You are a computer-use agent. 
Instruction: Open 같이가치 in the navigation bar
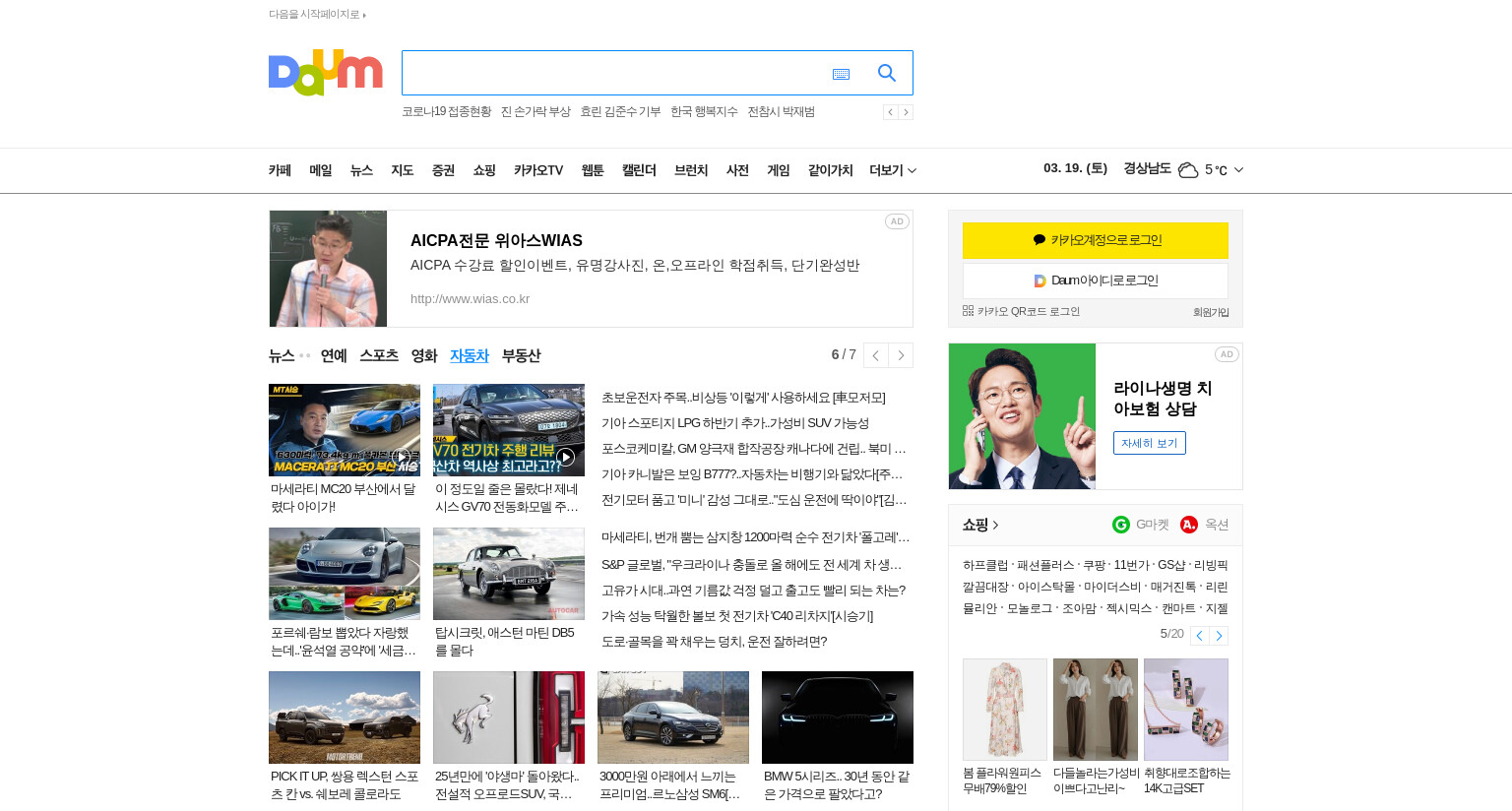click(x=830, y=170)
